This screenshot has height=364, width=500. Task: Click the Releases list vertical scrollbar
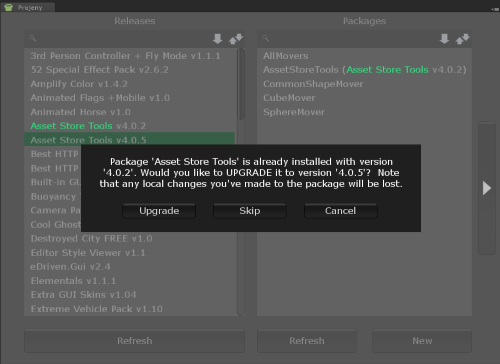coord(241,84)
